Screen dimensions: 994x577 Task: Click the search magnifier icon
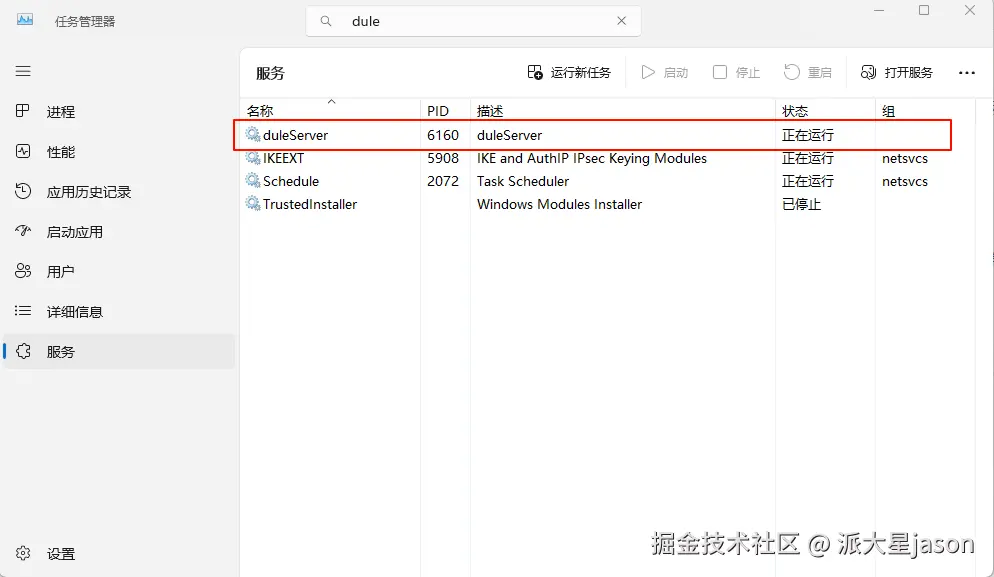click(x=326, y=21)
